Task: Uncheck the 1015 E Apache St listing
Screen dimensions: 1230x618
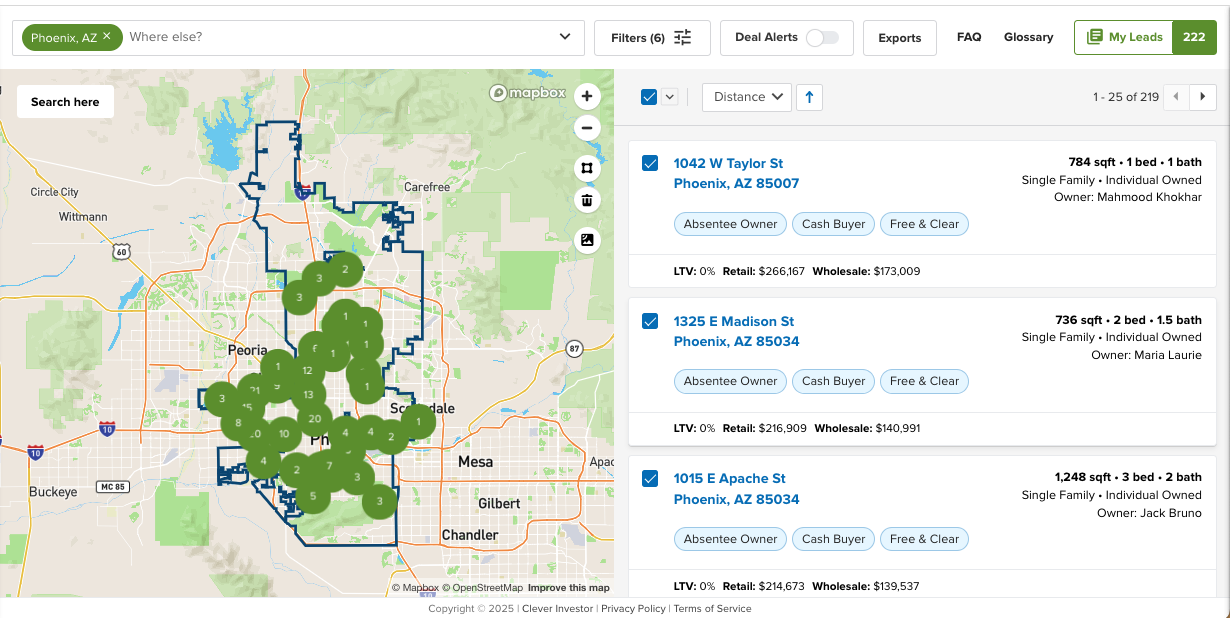Action: click(650, 479)
